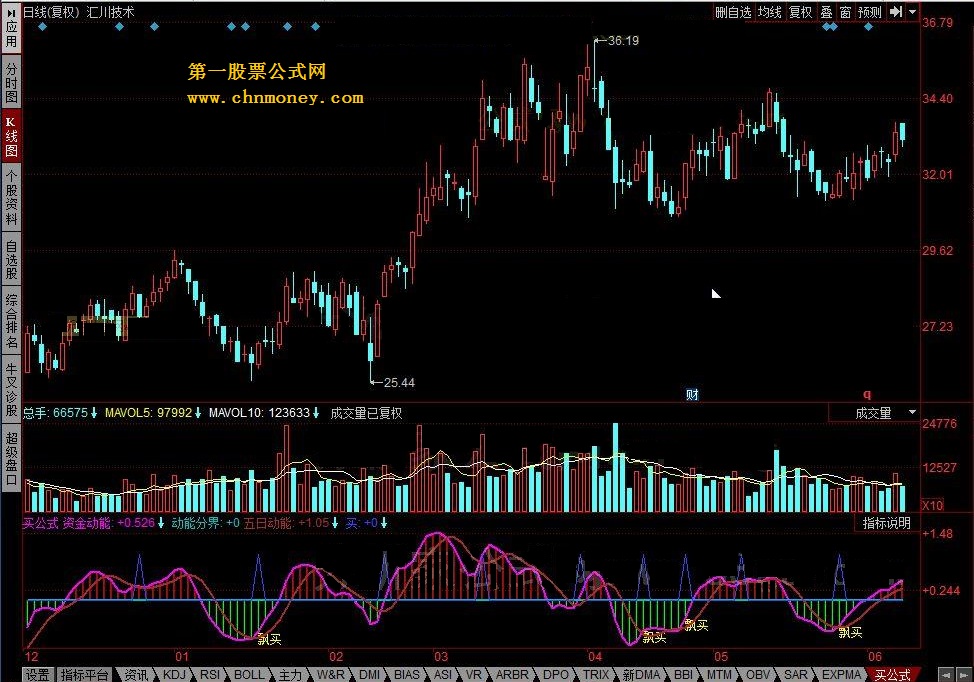Click the 应用 sidebar button
This screenshot has width=974, height=682.
11,28
